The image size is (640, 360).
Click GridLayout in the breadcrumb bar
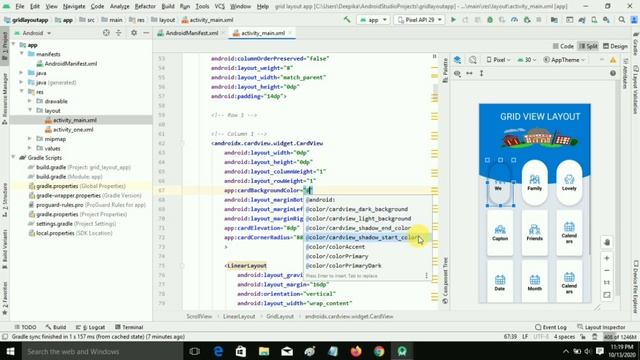point(280,316)
